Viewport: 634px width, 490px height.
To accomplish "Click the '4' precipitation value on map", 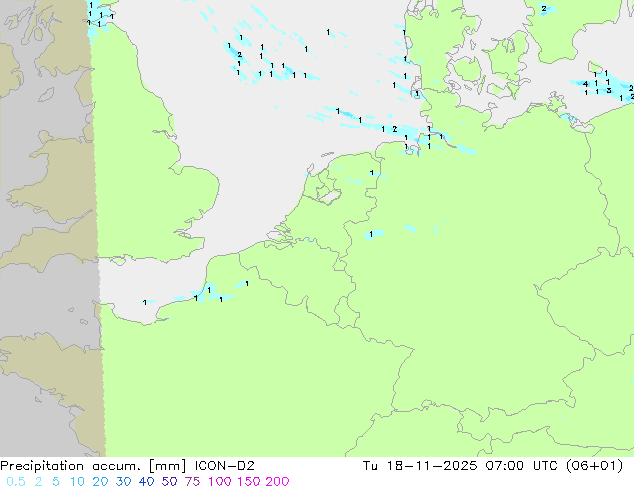I will tap(585, 84).
